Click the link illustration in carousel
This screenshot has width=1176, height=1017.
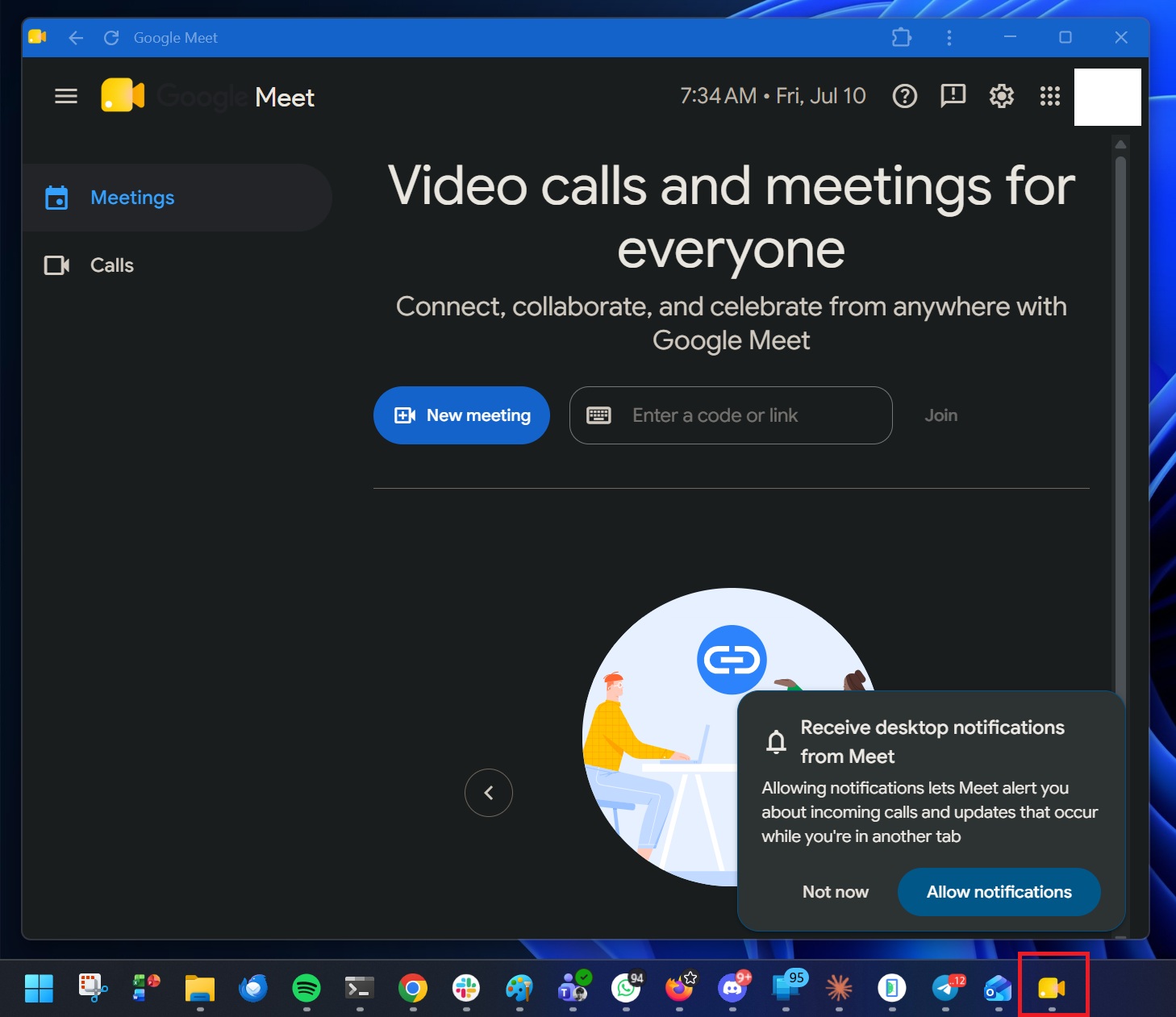[x=732, y=660]
